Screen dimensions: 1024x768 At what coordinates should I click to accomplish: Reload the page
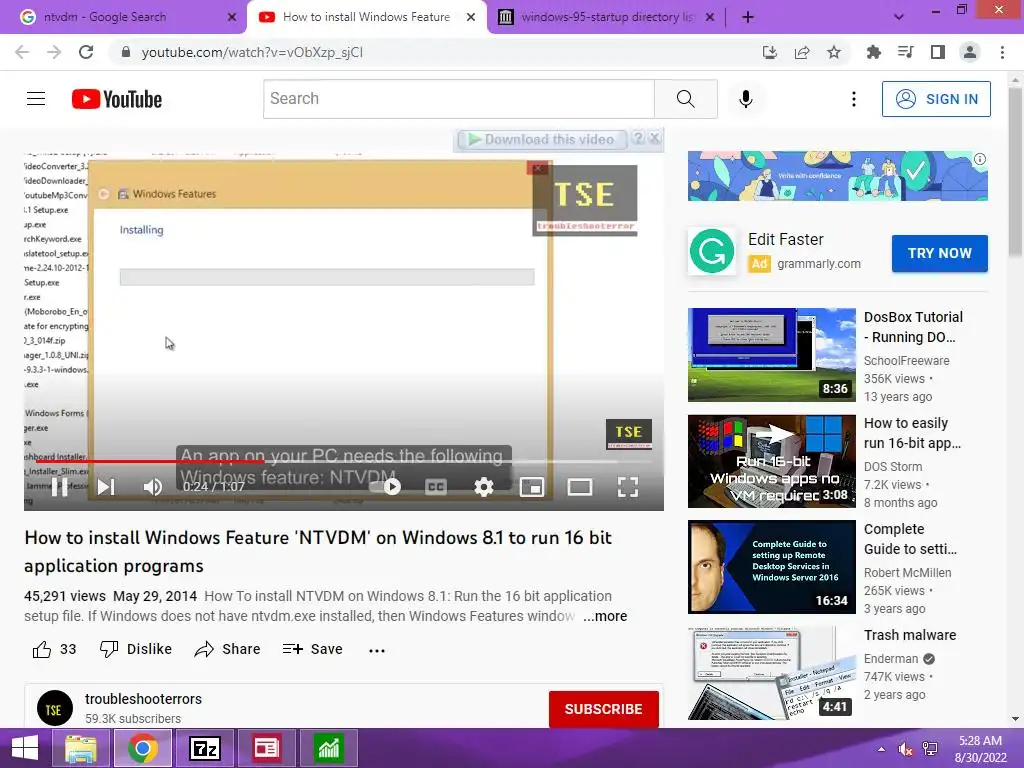[86, 52]
